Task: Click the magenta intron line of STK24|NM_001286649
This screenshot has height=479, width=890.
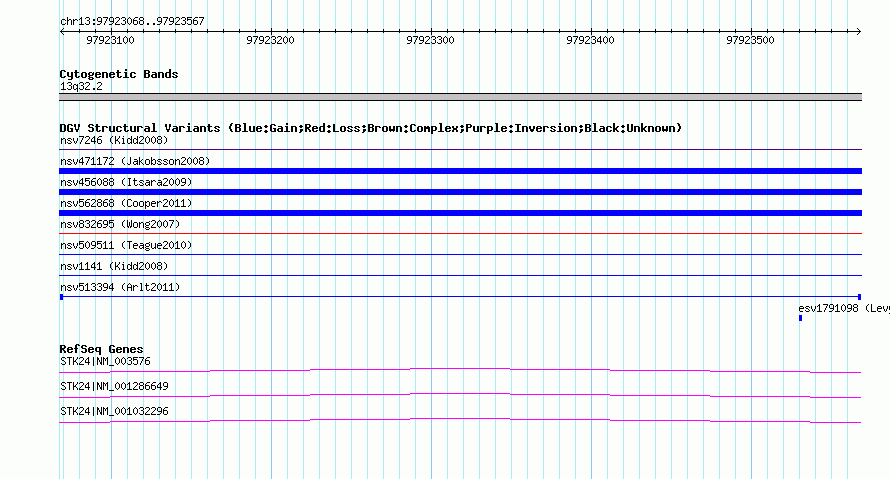Action: (460, 395)
